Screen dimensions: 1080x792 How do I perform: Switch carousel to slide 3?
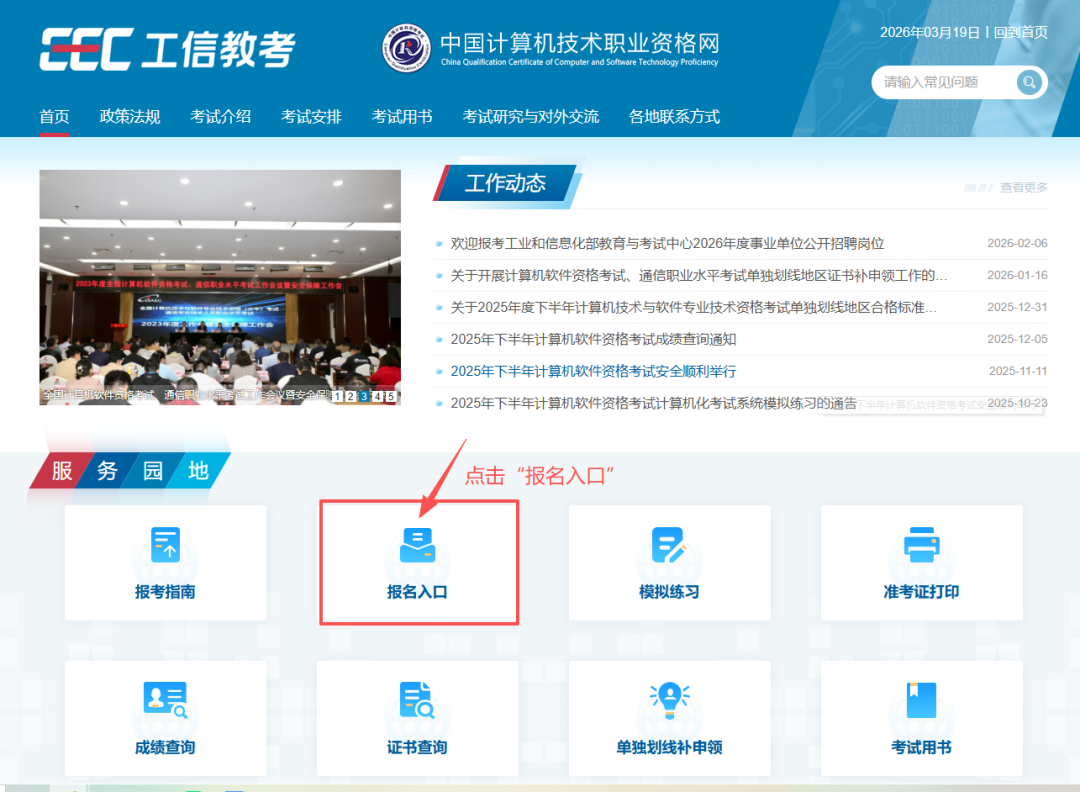click(x=364, y=396)
